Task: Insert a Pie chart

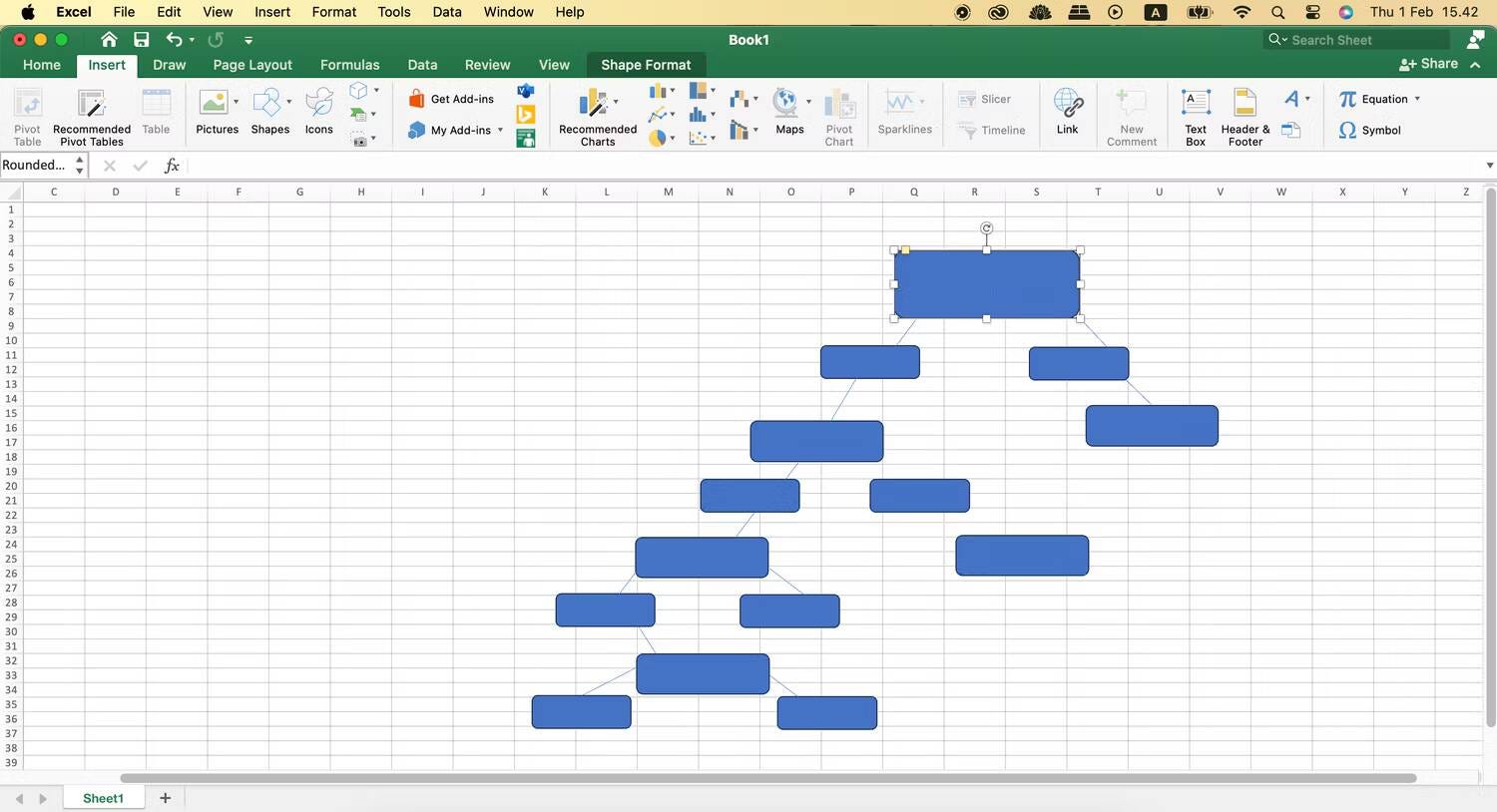Action: click(x=659, y=138)
